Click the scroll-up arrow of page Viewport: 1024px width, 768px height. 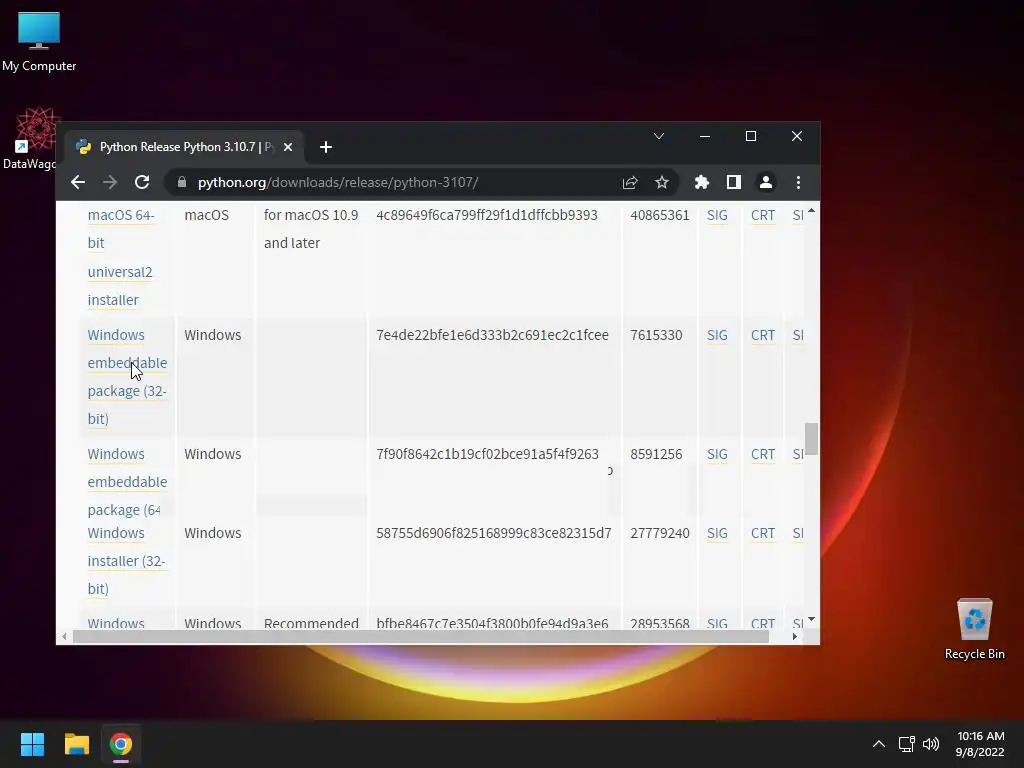(x=811, y=210)
